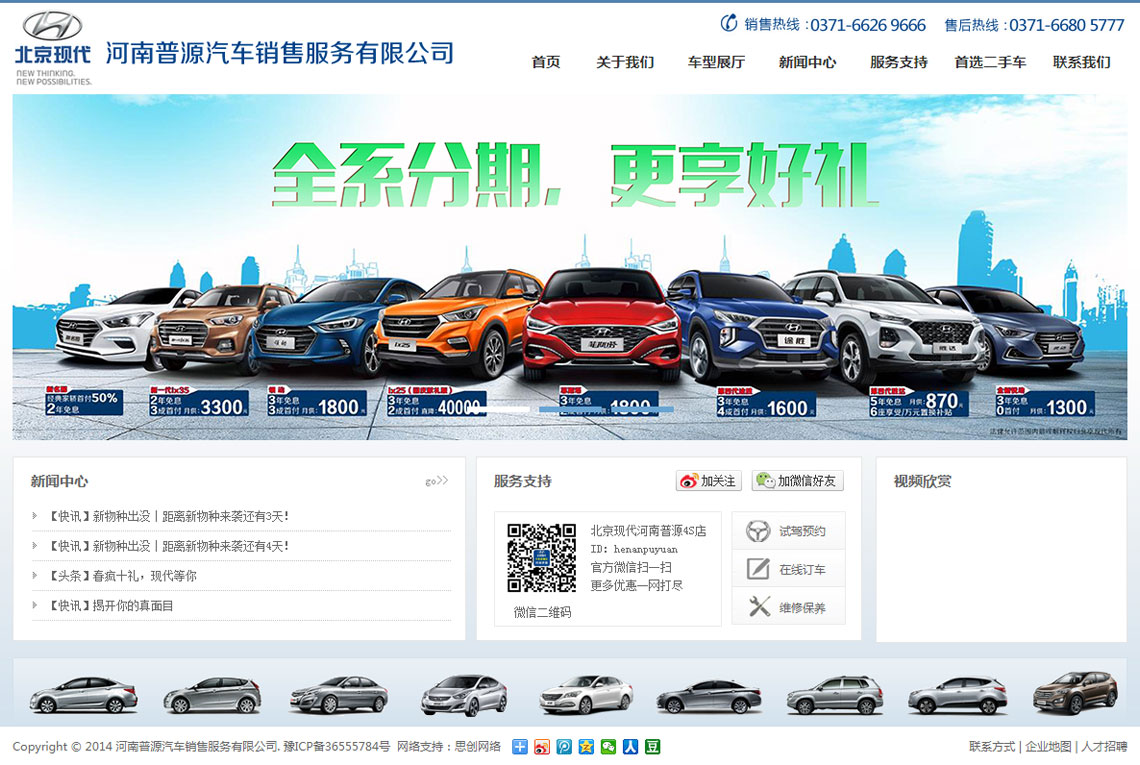The image size is (1140, 765).
Task: Open the 人才招聘 footer link
Action: 1104,747
